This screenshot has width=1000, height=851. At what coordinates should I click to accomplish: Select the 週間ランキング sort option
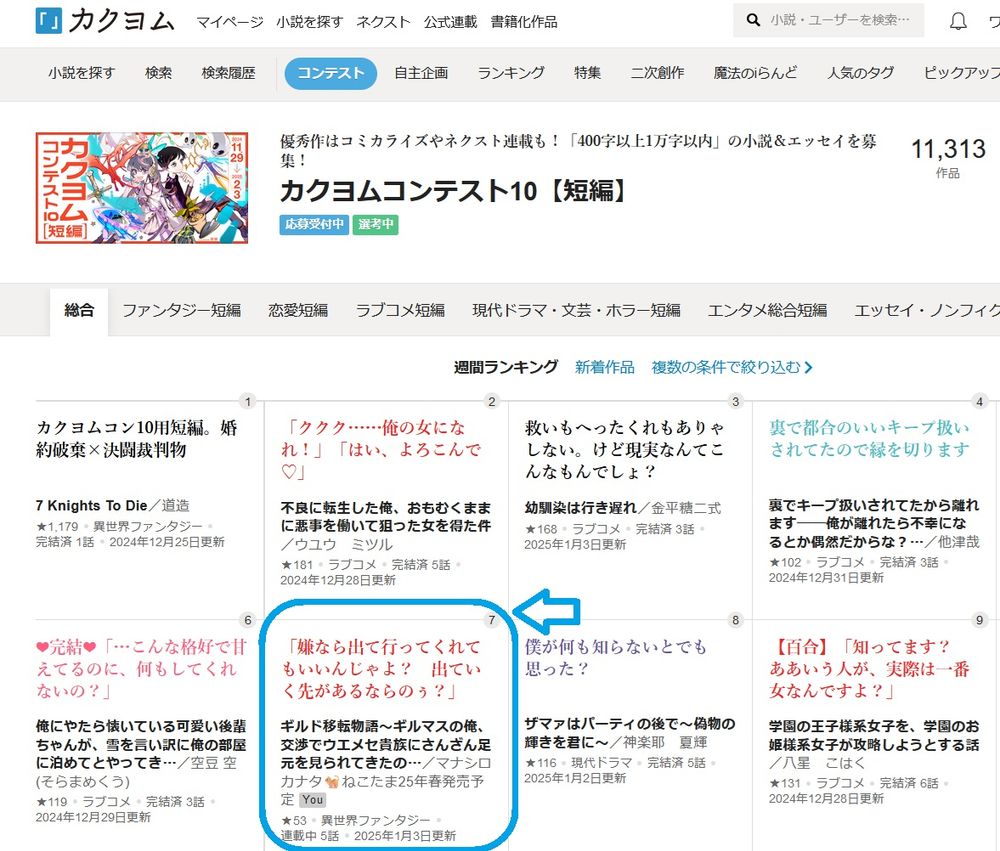506,367
